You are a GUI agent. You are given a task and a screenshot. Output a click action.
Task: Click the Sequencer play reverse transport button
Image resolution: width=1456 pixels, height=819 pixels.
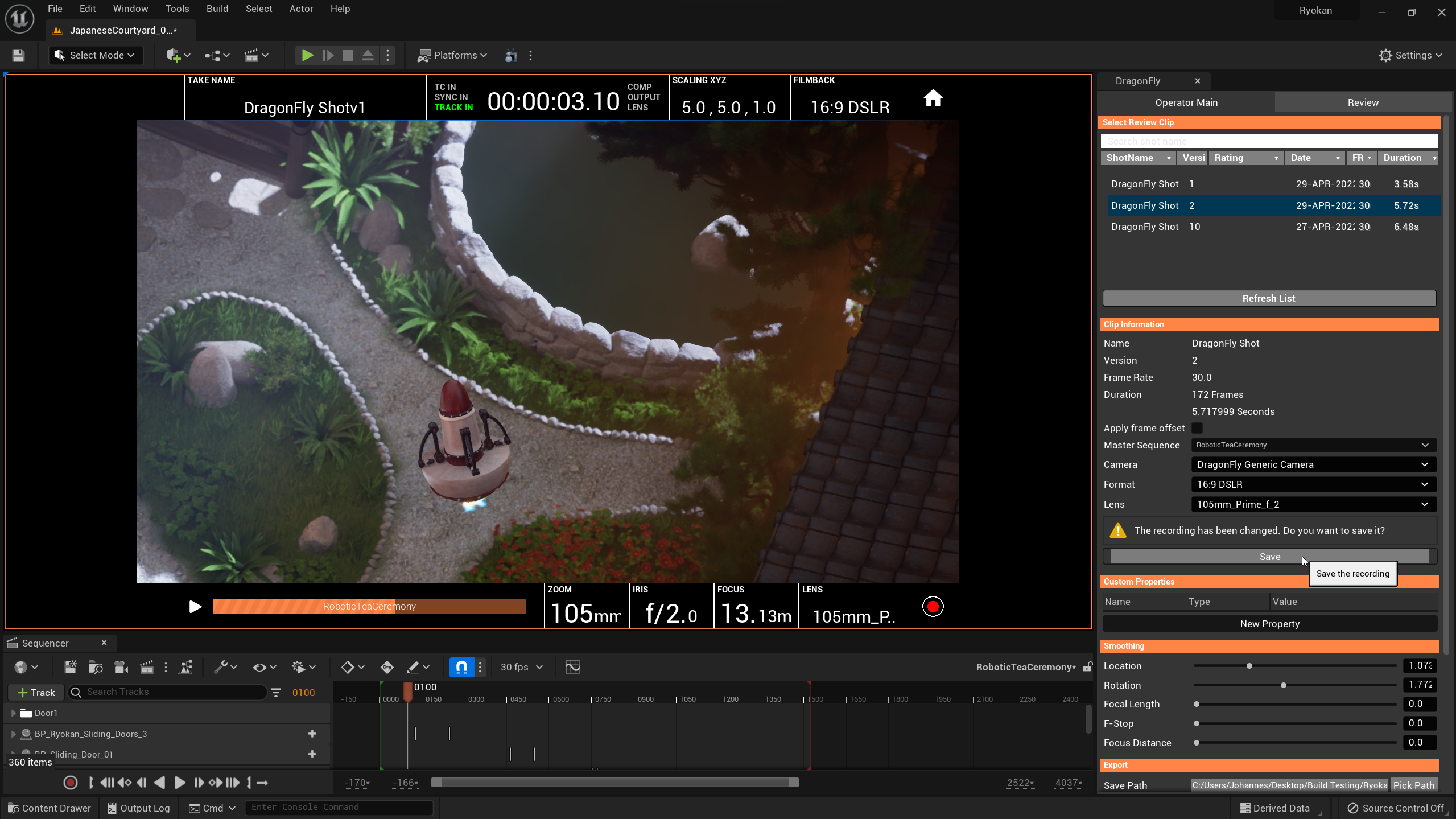160,783
